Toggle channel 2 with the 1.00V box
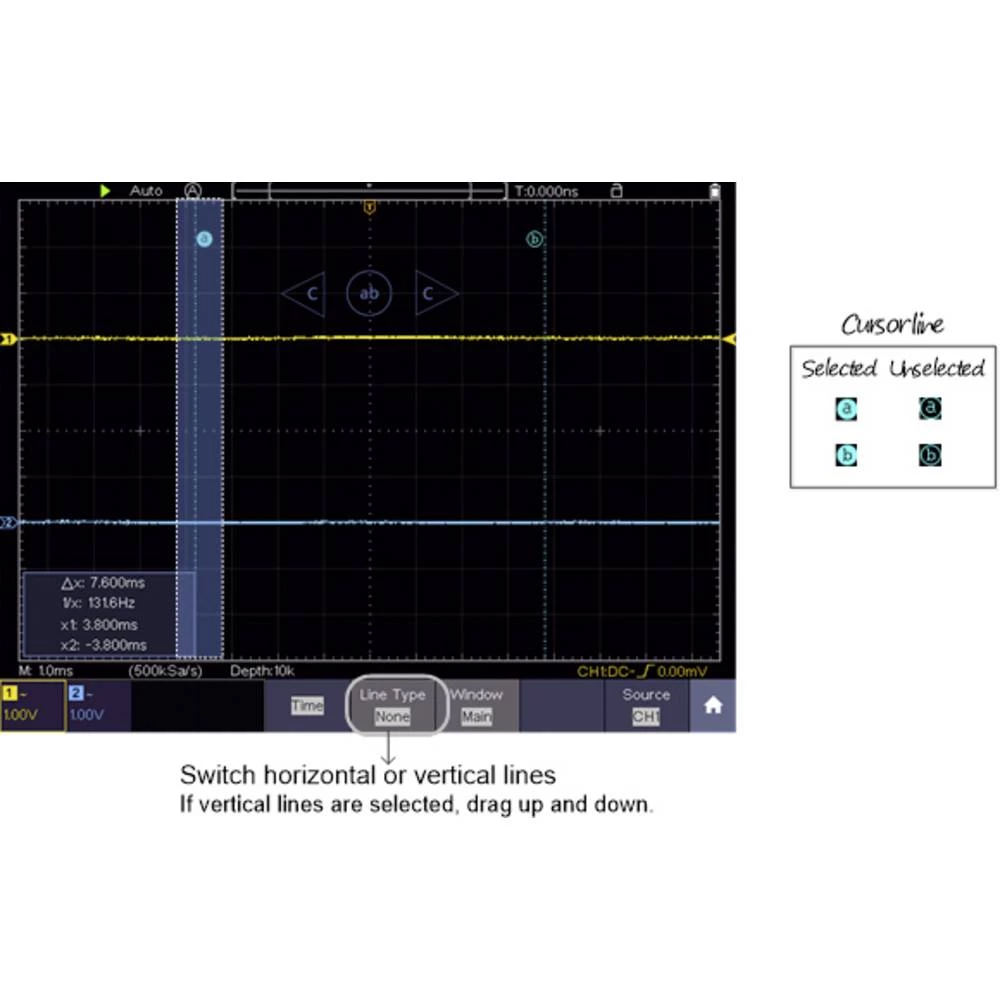Viewport: 1000px width, 1000px height. point(97,706)
